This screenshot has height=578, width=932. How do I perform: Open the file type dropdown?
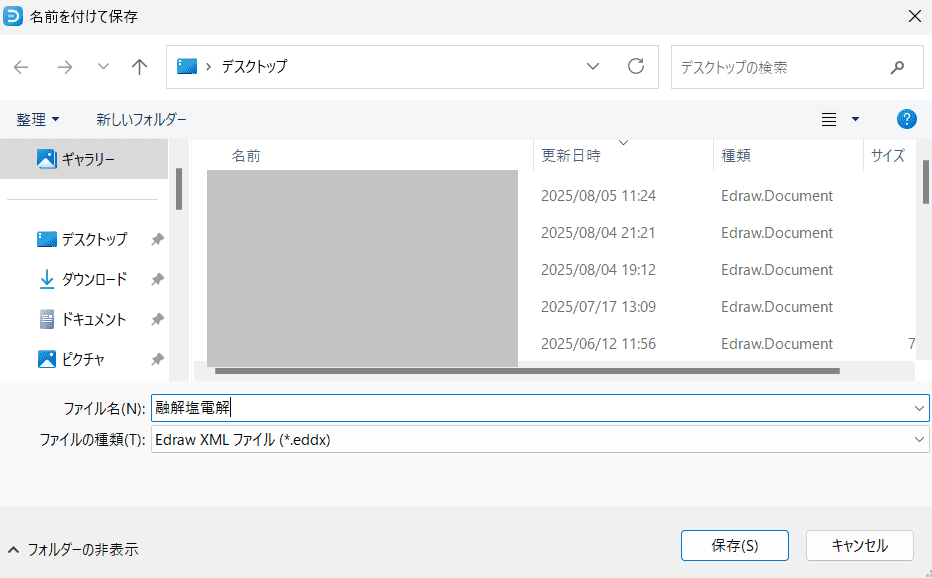click(x=919, y=439)
